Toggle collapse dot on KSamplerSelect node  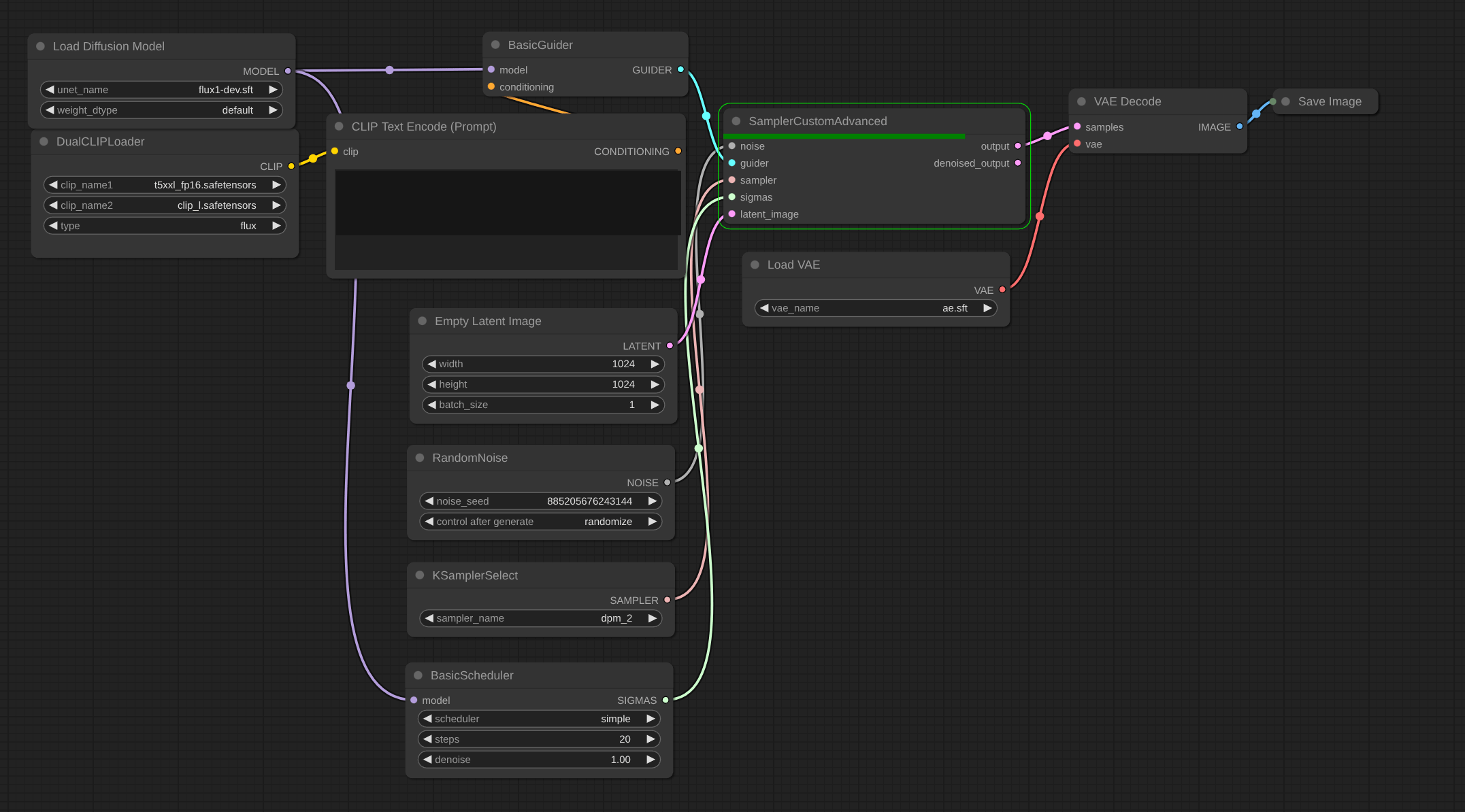(420, 575)
